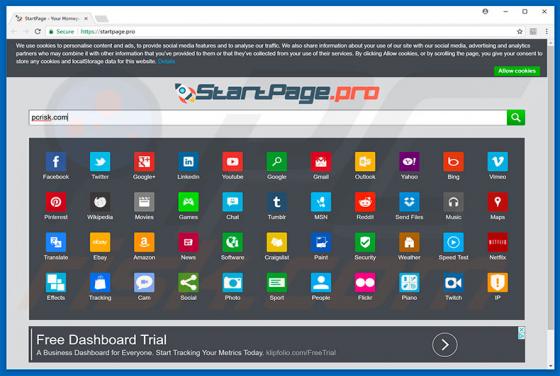Image resolution: width=560 pixels, height=376 pixels.
Task: Select the StartPage browser tab
Action: (51, 18)
